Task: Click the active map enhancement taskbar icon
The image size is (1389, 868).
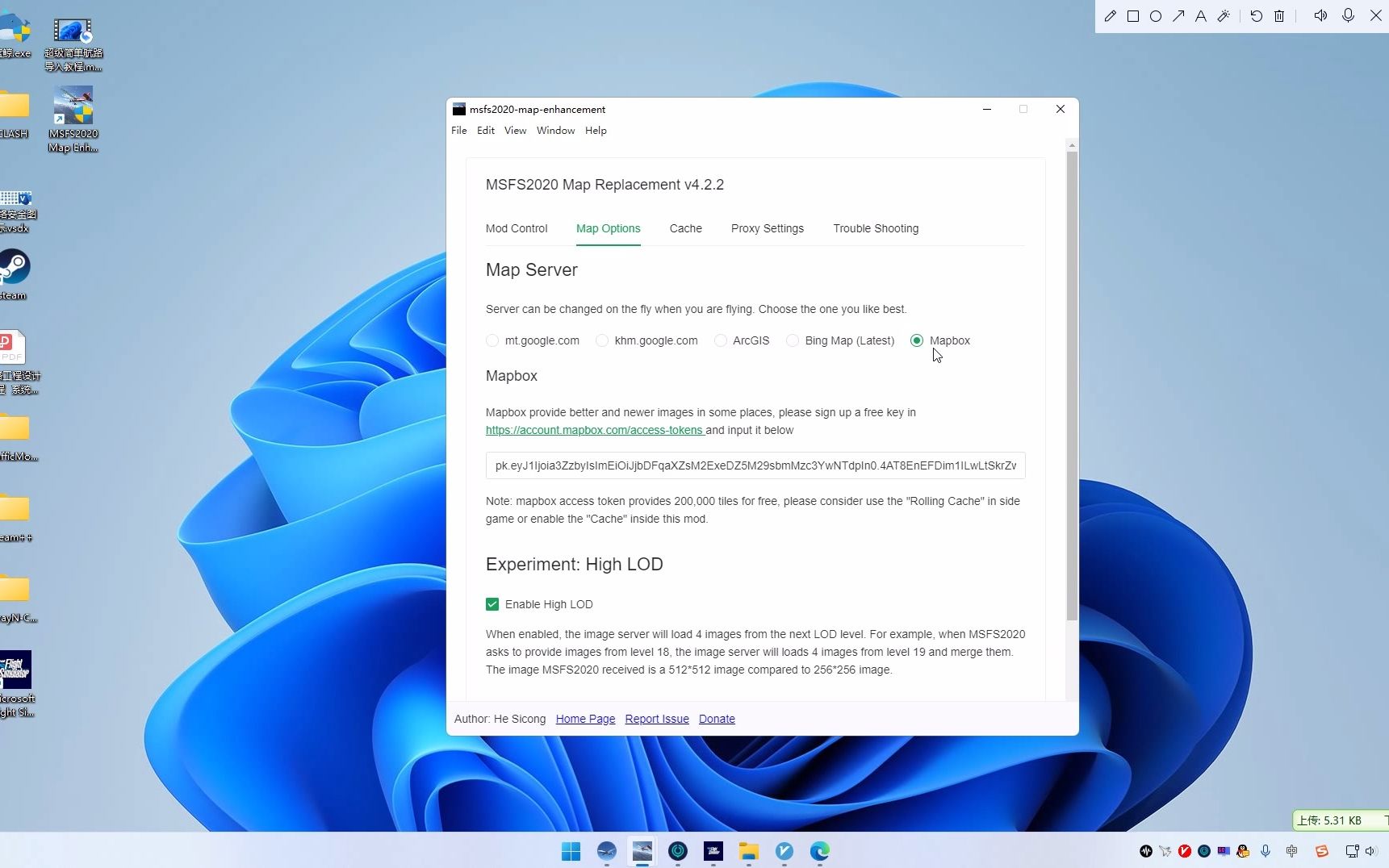Action: coord(642,851)
